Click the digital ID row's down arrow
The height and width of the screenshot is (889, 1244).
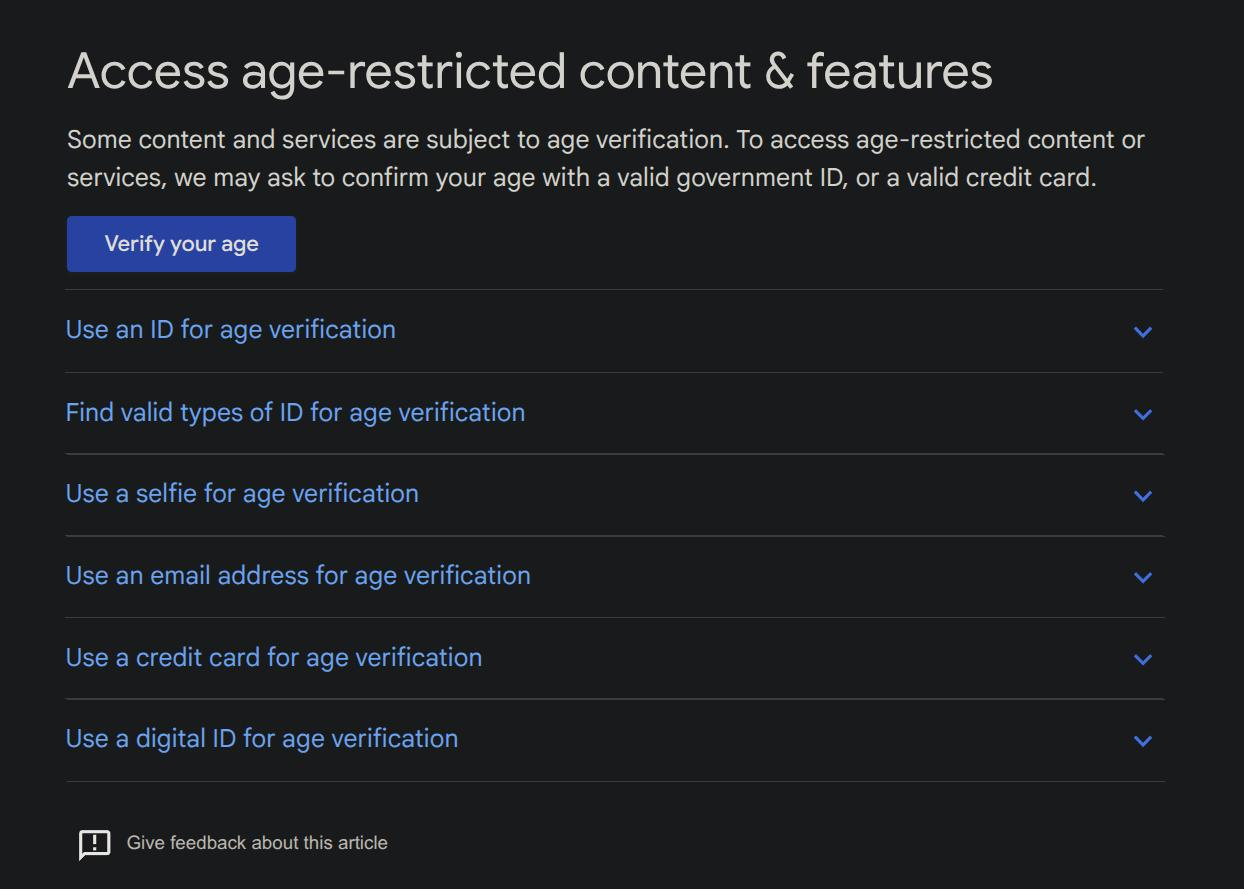[1142, 741]
